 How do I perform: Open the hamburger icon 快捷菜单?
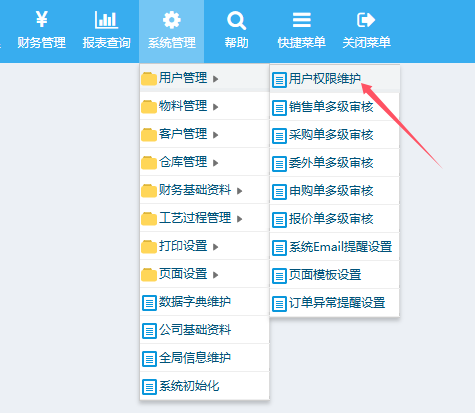[x=302, y=20]
